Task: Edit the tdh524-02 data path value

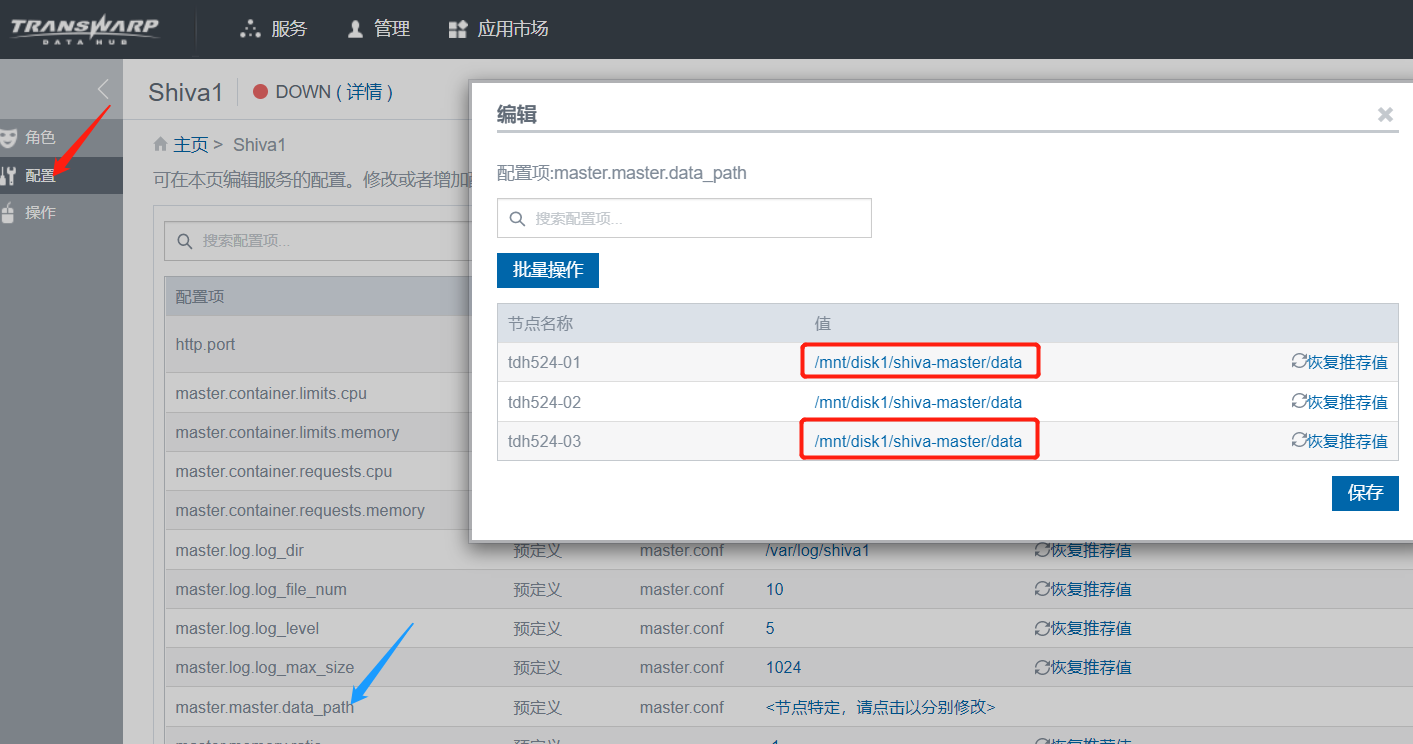Action: (x=918, y=402)
